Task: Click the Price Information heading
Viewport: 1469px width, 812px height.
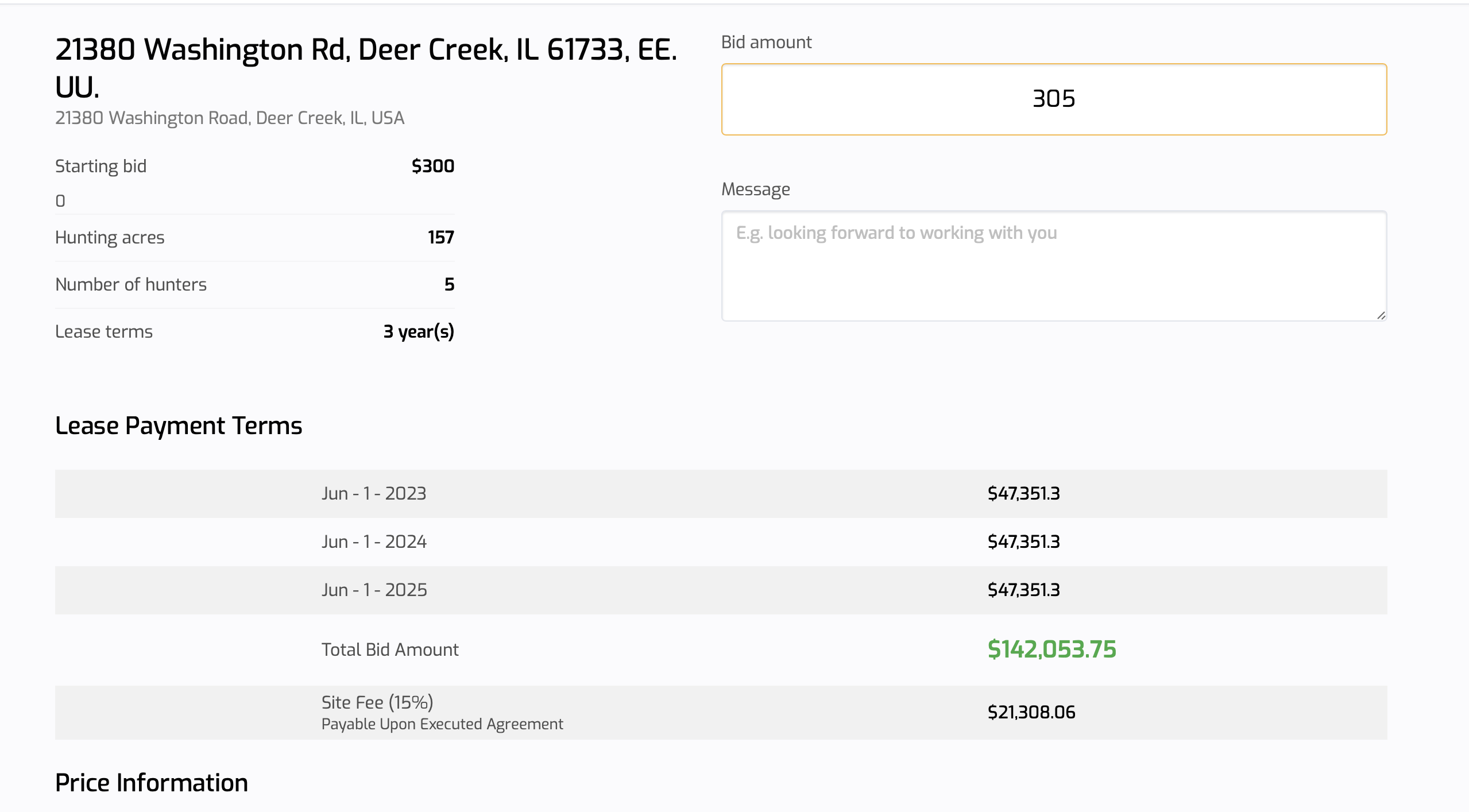Action: [152, 783]
